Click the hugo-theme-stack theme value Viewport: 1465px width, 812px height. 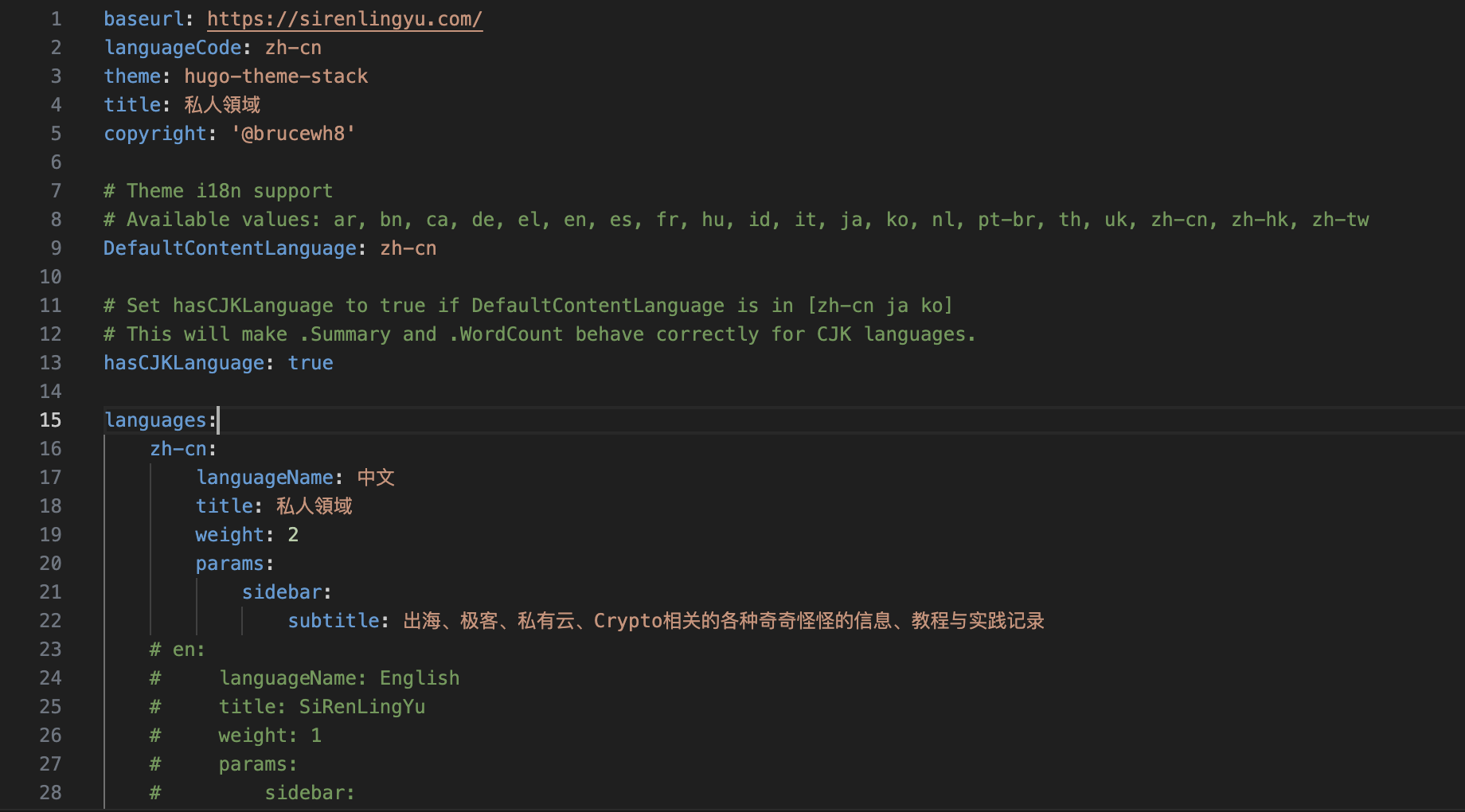point(275,76)
